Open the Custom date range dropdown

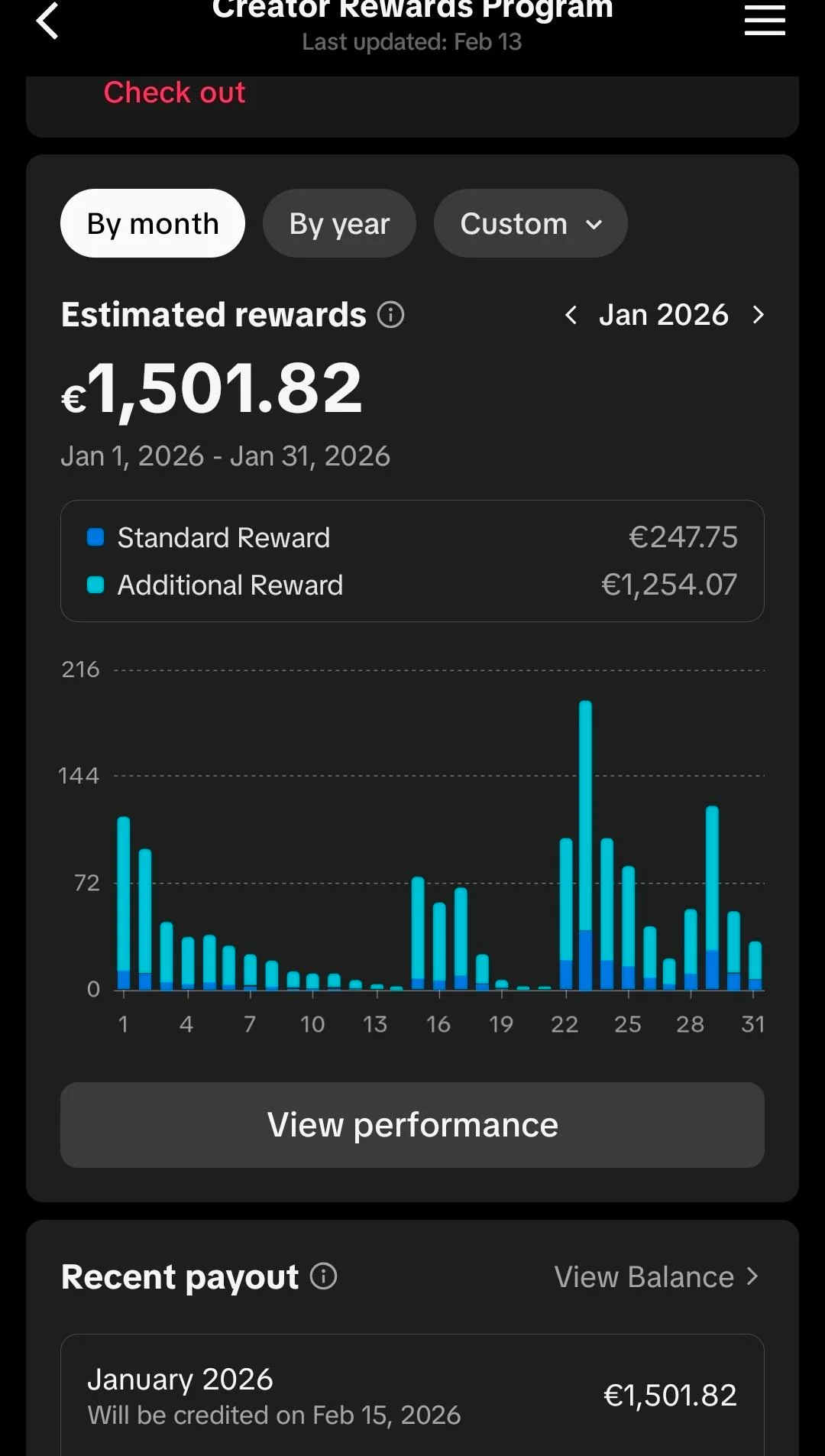[x=530, y=224]
